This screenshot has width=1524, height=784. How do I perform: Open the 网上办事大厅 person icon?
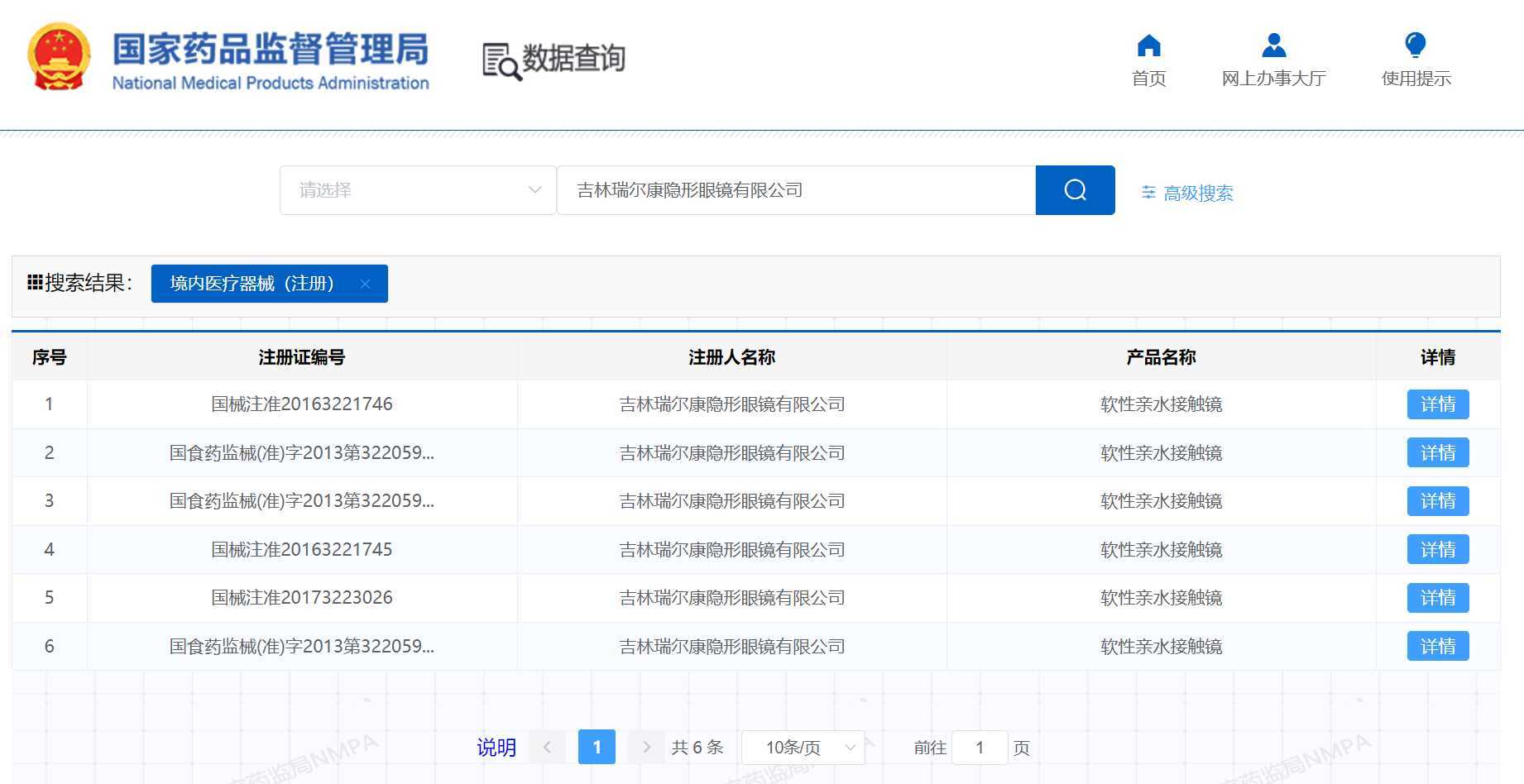[1274, 45]
